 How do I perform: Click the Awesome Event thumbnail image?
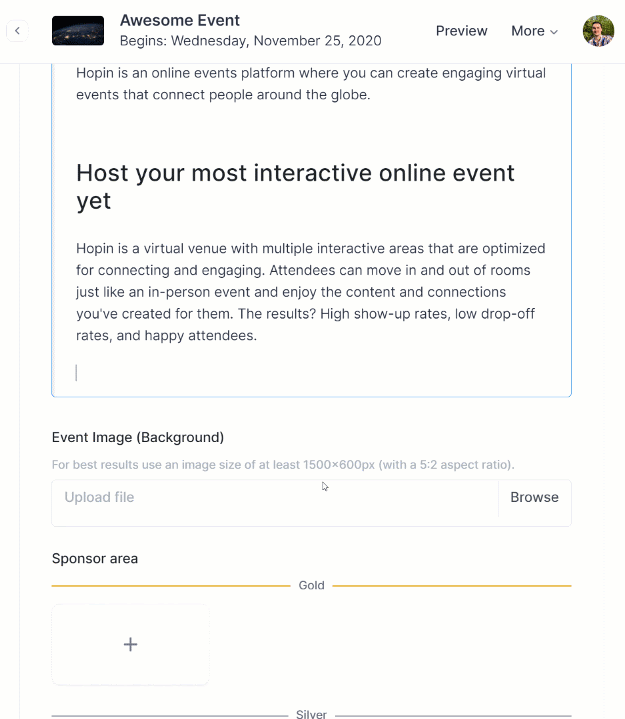78,31
